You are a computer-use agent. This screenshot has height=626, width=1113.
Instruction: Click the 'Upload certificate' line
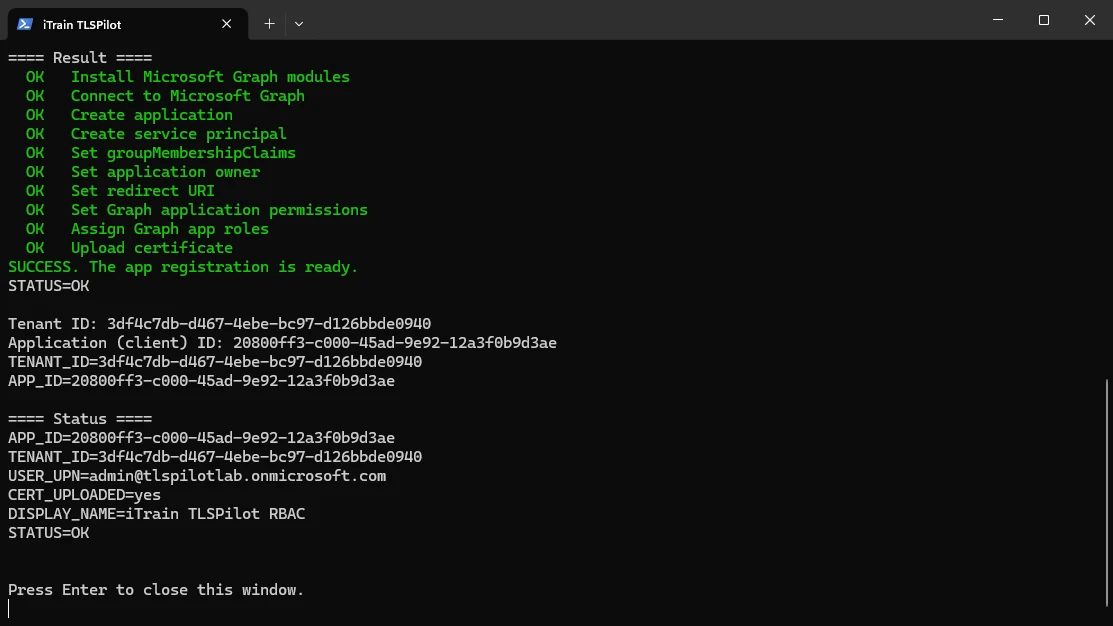(x=151, y=248)
